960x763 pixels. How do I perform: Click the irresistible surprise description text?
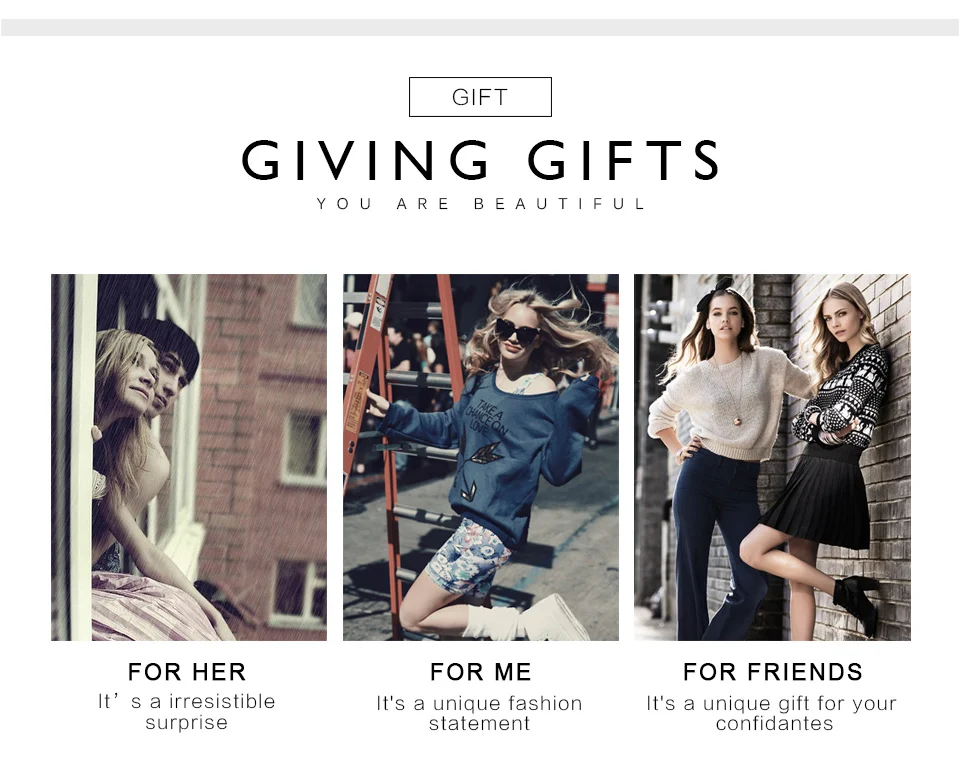click(187, 712)
